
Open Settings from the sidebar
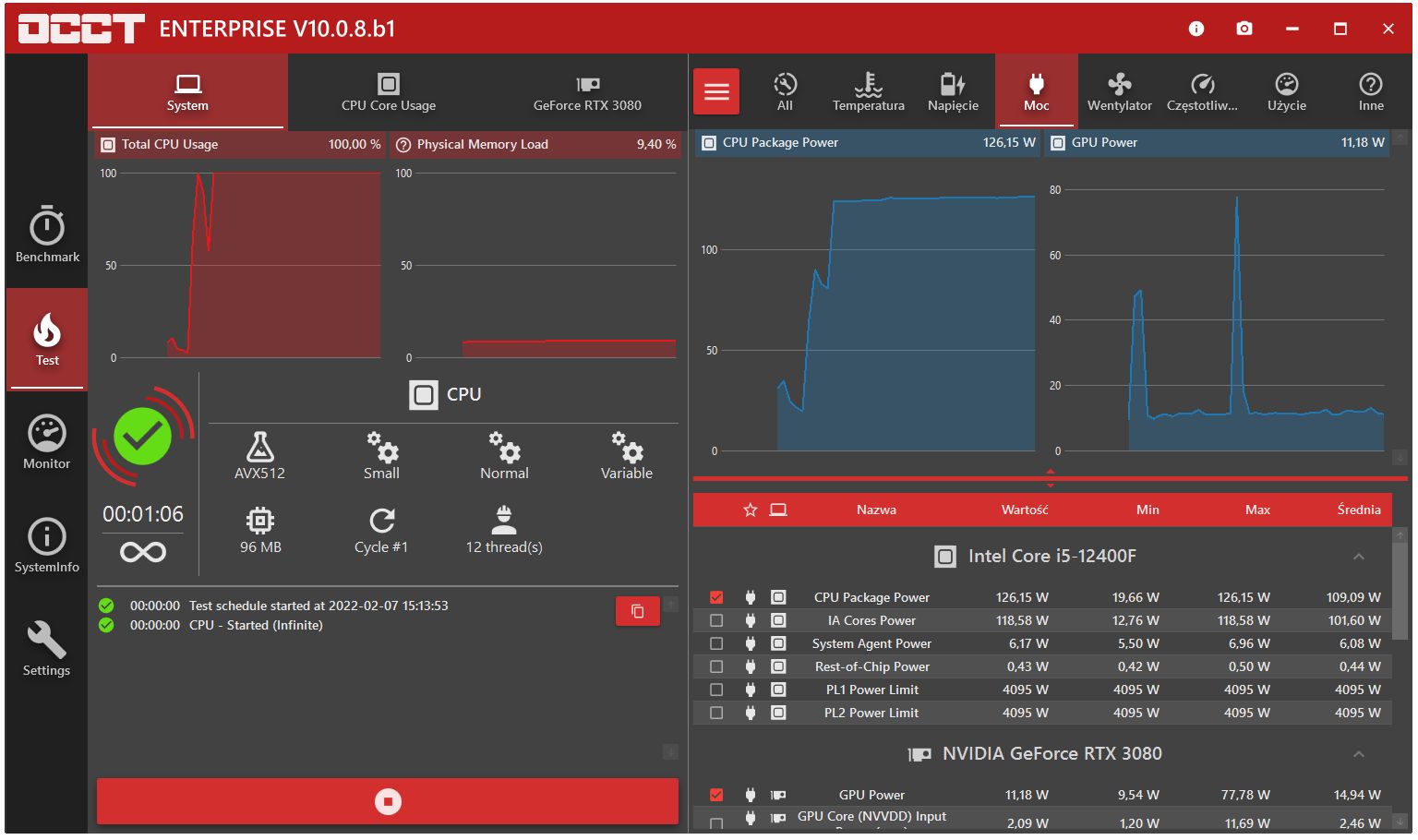click(x=47, y=649)
